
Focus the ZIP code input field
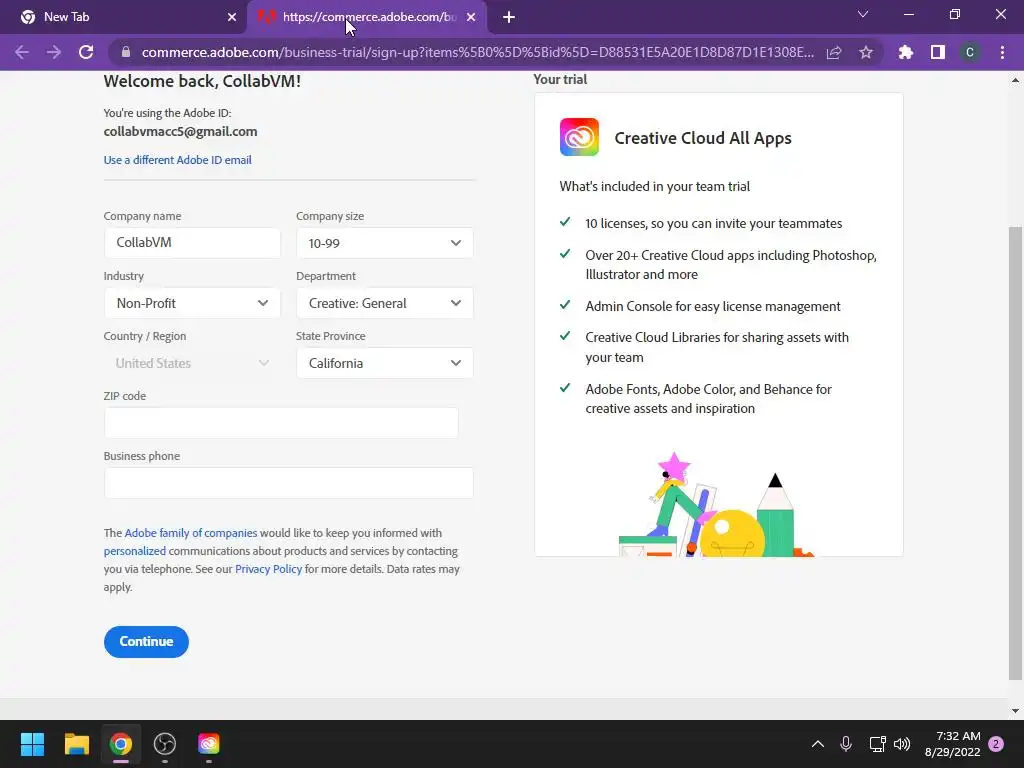(x=281, y=423)
